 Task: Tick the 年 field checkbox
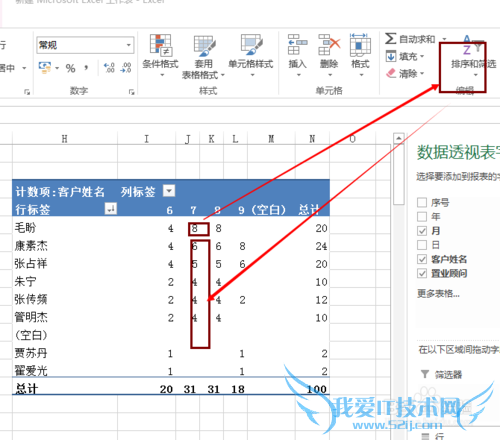pos(422,216)
